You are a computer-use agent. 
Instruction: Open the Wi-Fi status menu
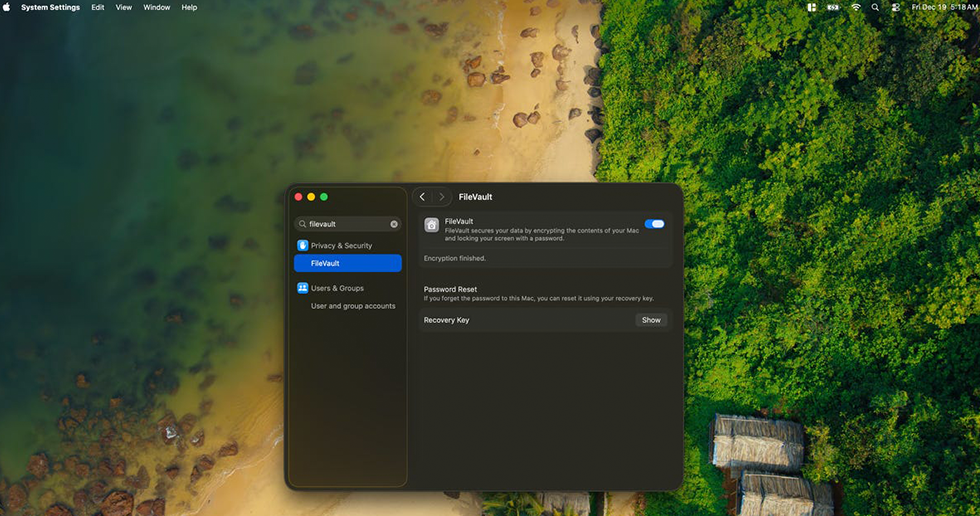tap(855, 7)
